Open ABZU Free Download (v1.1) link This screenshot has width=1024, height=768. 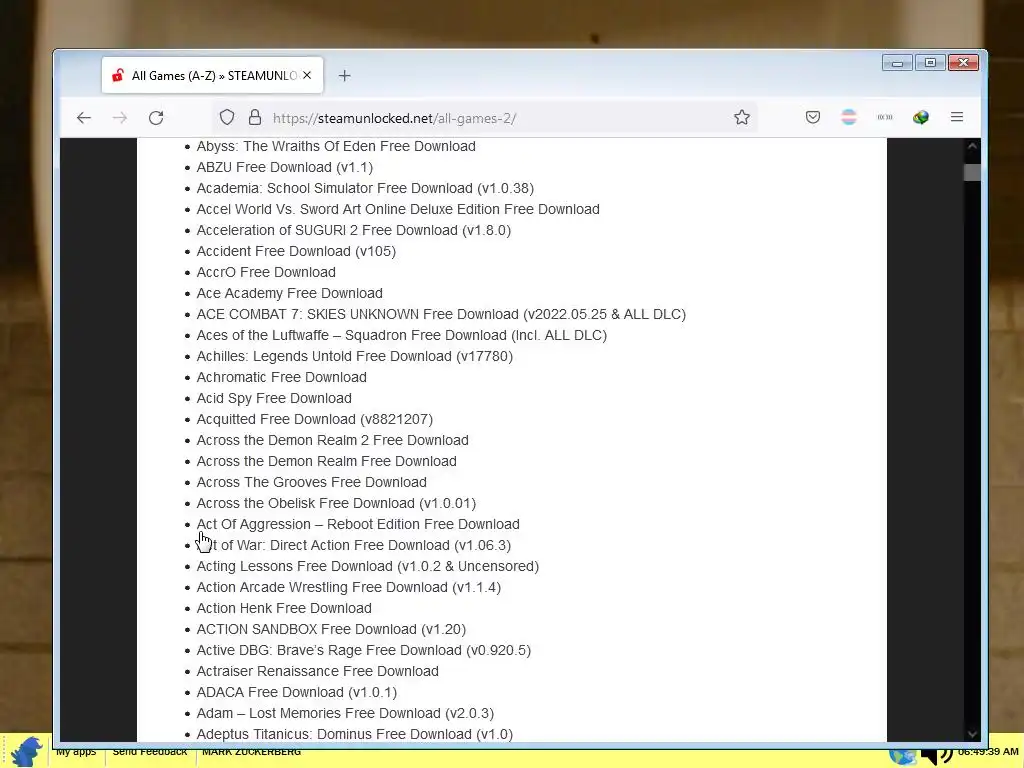tap(285, 167)
